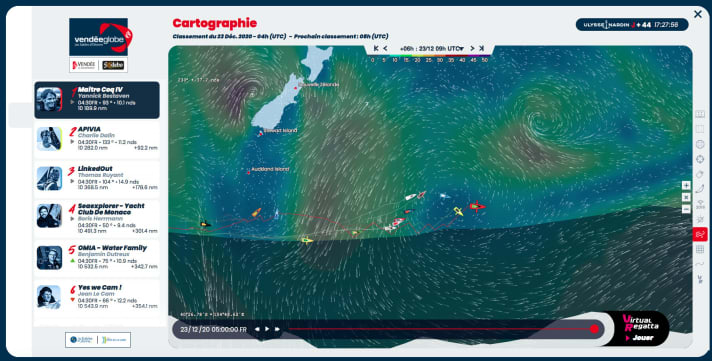Click the yellow-outlined boat near leader
712x361 pixels.
(458, 211)
